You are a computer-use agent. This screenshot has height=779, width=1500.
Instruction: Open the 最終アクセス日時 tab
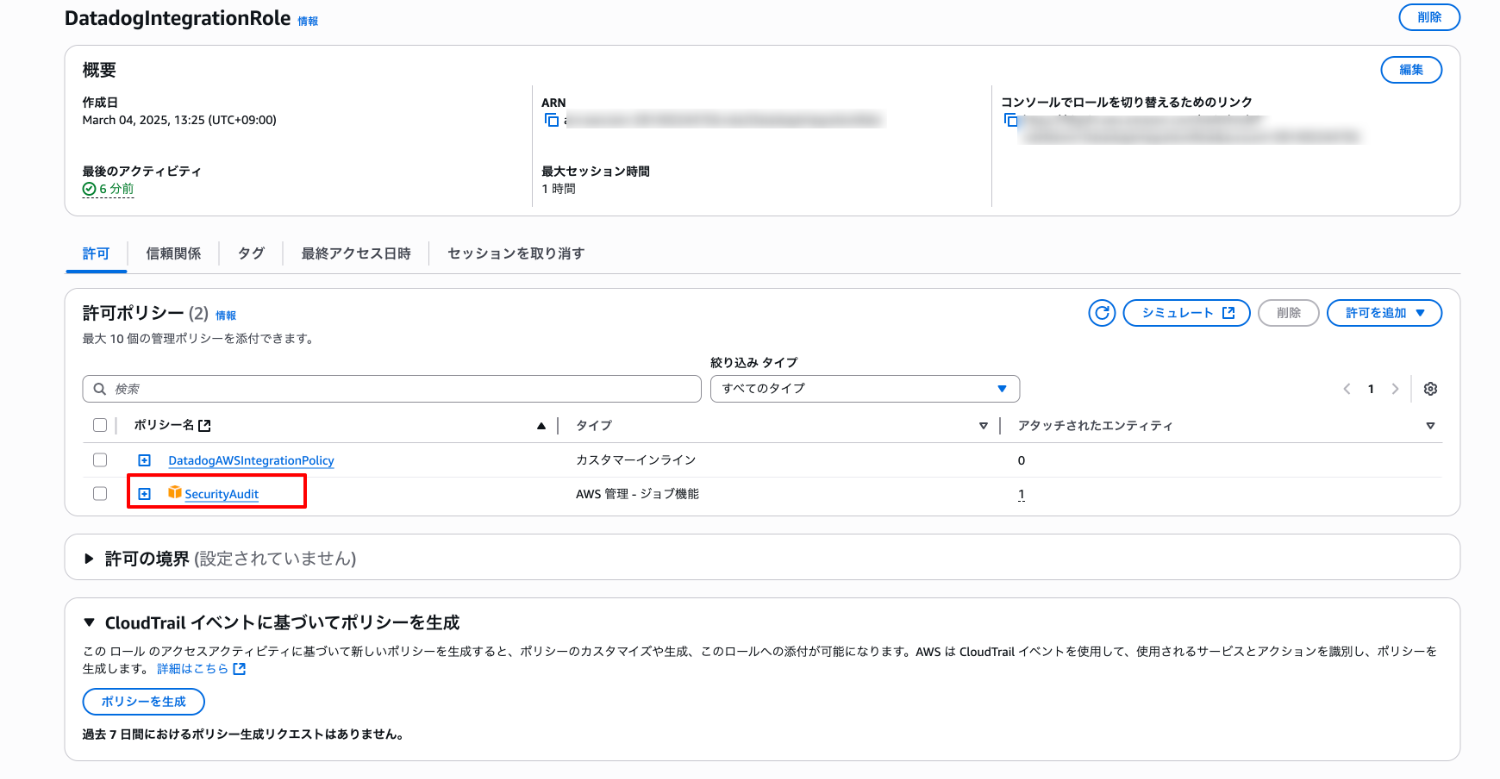coord(356,254)
